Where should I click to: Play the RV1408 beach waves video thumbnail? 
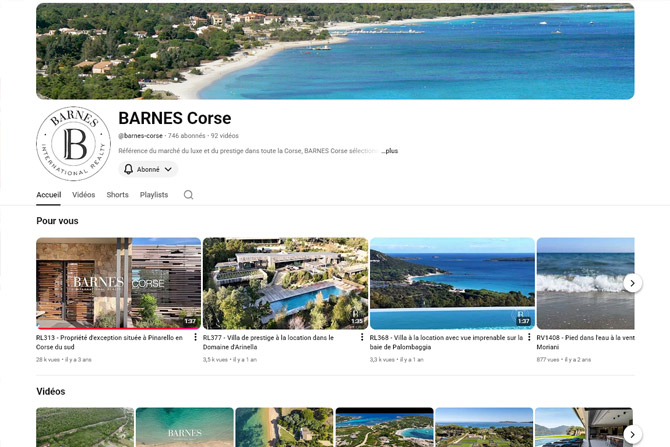click(585, 283)
